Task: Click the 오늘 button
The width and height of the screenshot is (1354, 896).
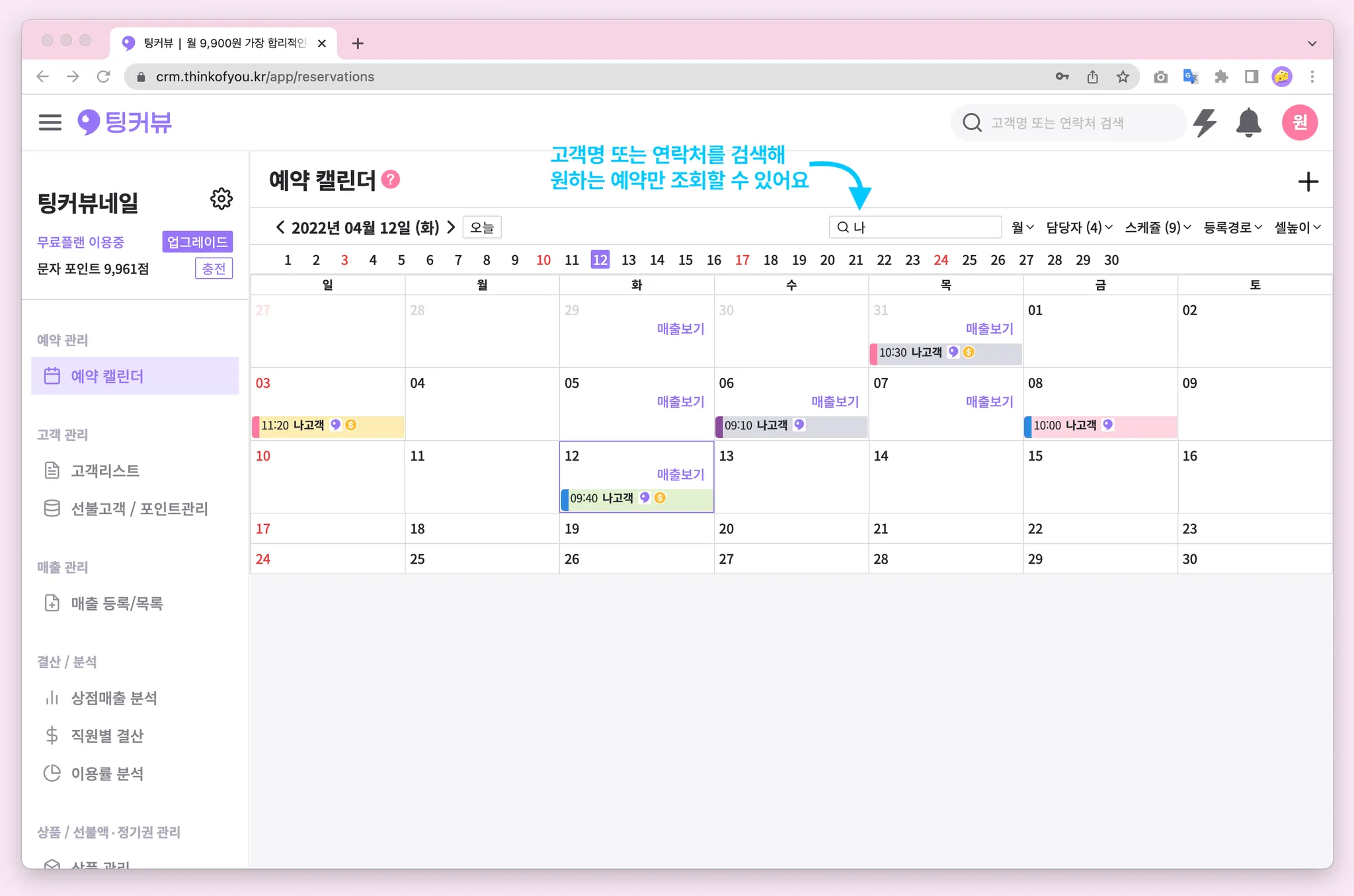Action: click(x=482, y=227)
